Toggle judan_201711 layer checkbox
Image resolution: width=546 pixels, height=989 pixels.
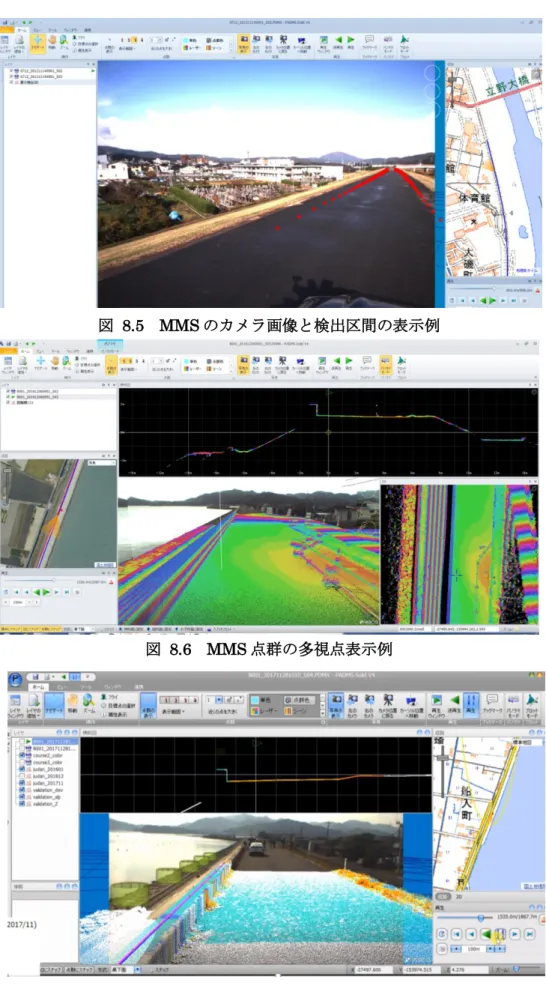pyautogui.click(x=21, y=783)
